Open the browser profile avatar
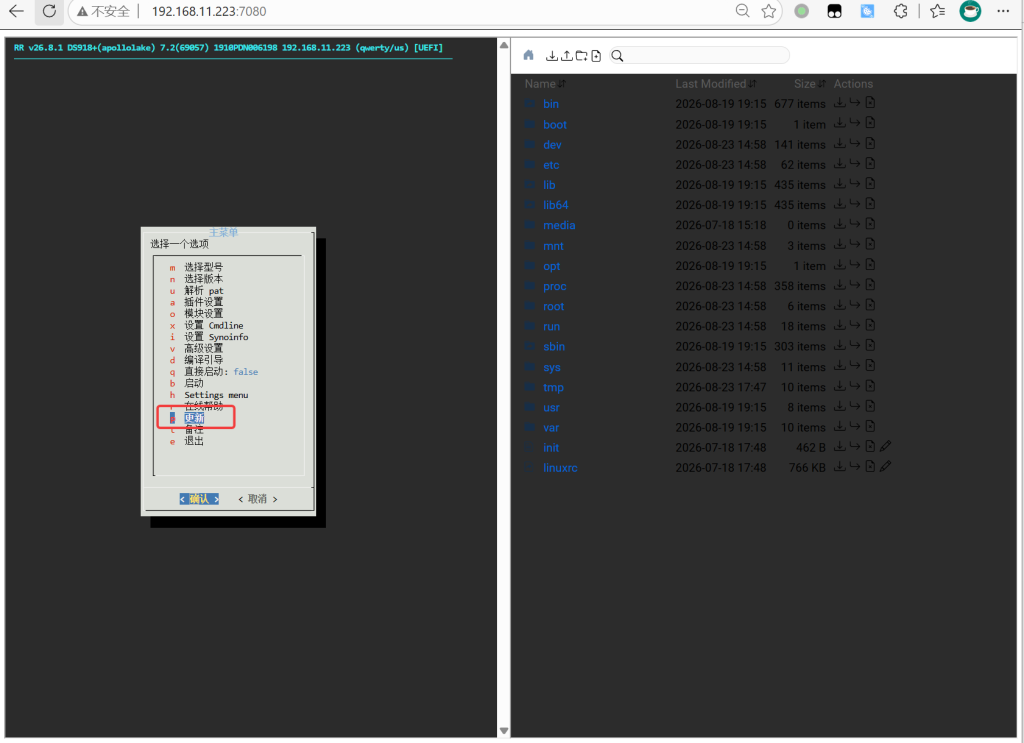Viewport: 1024px width, 743px height. coord(970,11)
